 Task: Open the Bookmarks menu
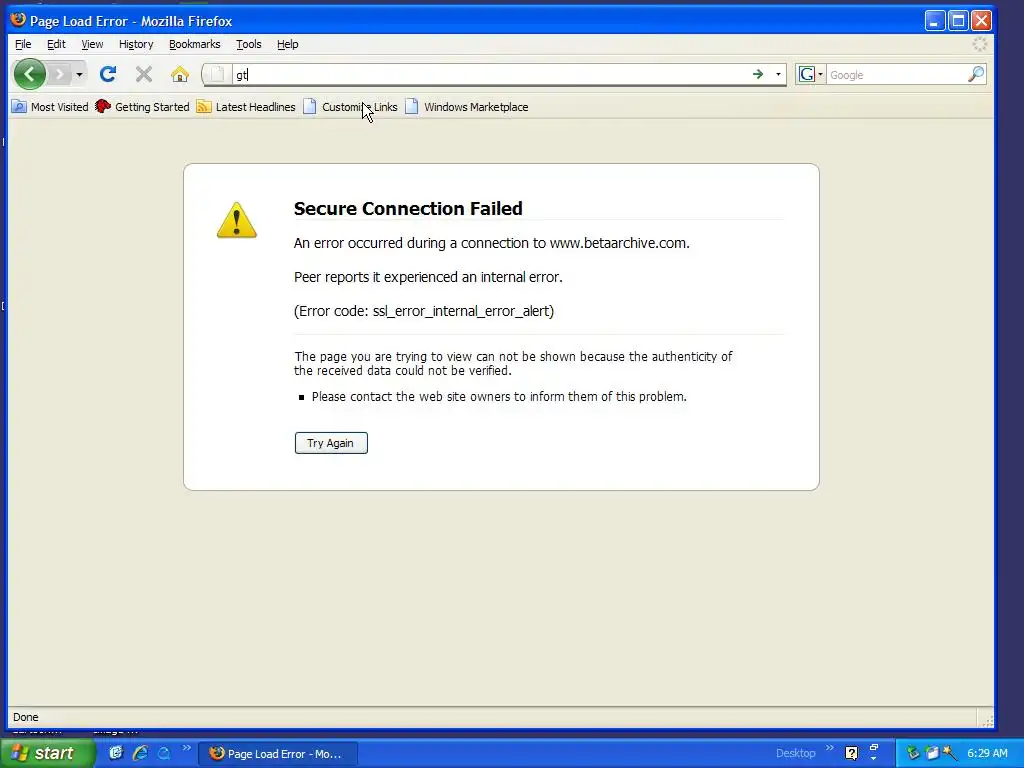[195, 44]
